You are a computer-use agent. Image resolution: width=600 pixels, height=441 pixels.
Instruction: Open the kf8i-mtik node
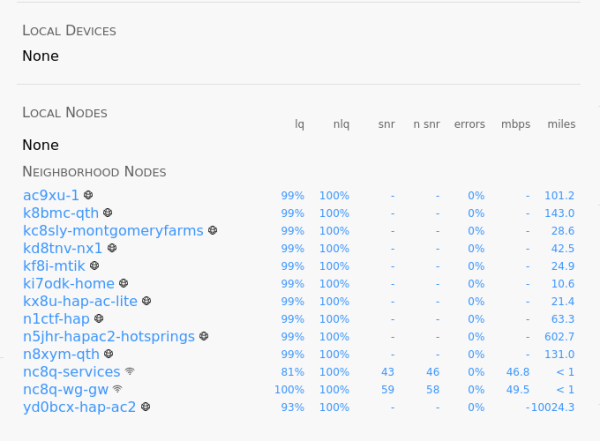point(54,266)
